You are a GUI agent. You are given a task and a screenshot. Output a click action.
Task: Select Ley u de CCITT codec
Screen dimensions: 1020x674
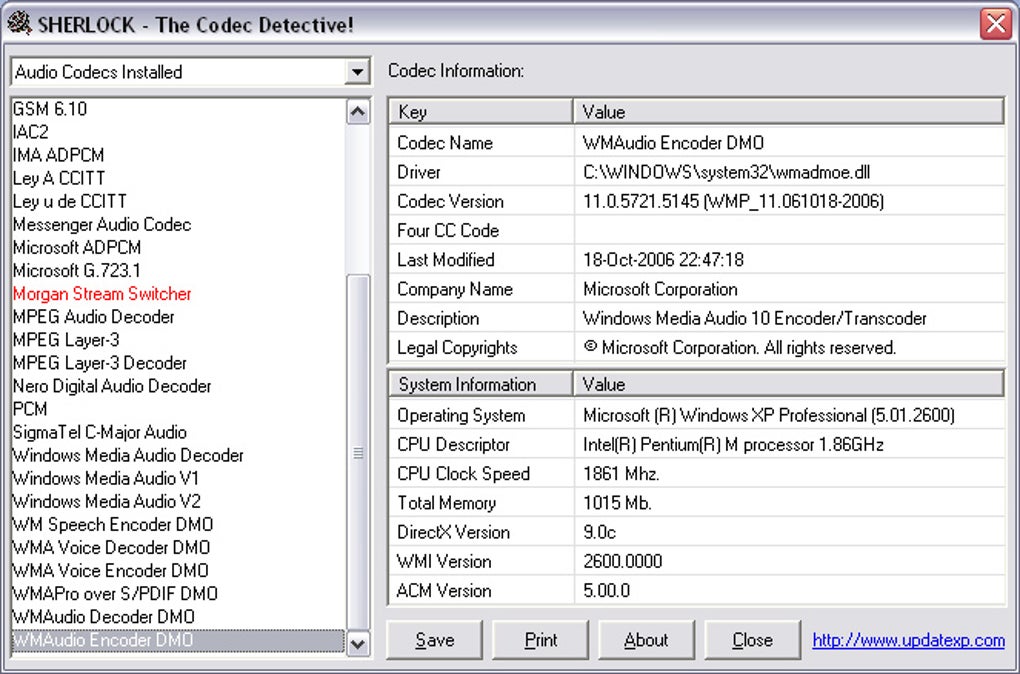click(70, 201)
